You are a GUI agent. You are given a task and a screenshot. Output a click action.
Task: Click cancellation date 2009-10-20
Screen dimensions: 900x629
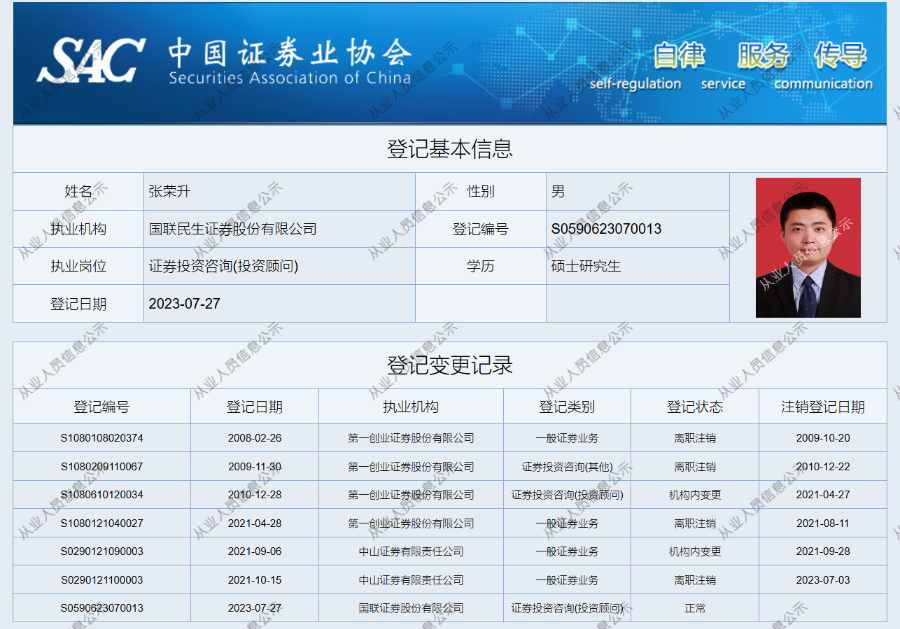pyautogui.click(x=823, y=438)
